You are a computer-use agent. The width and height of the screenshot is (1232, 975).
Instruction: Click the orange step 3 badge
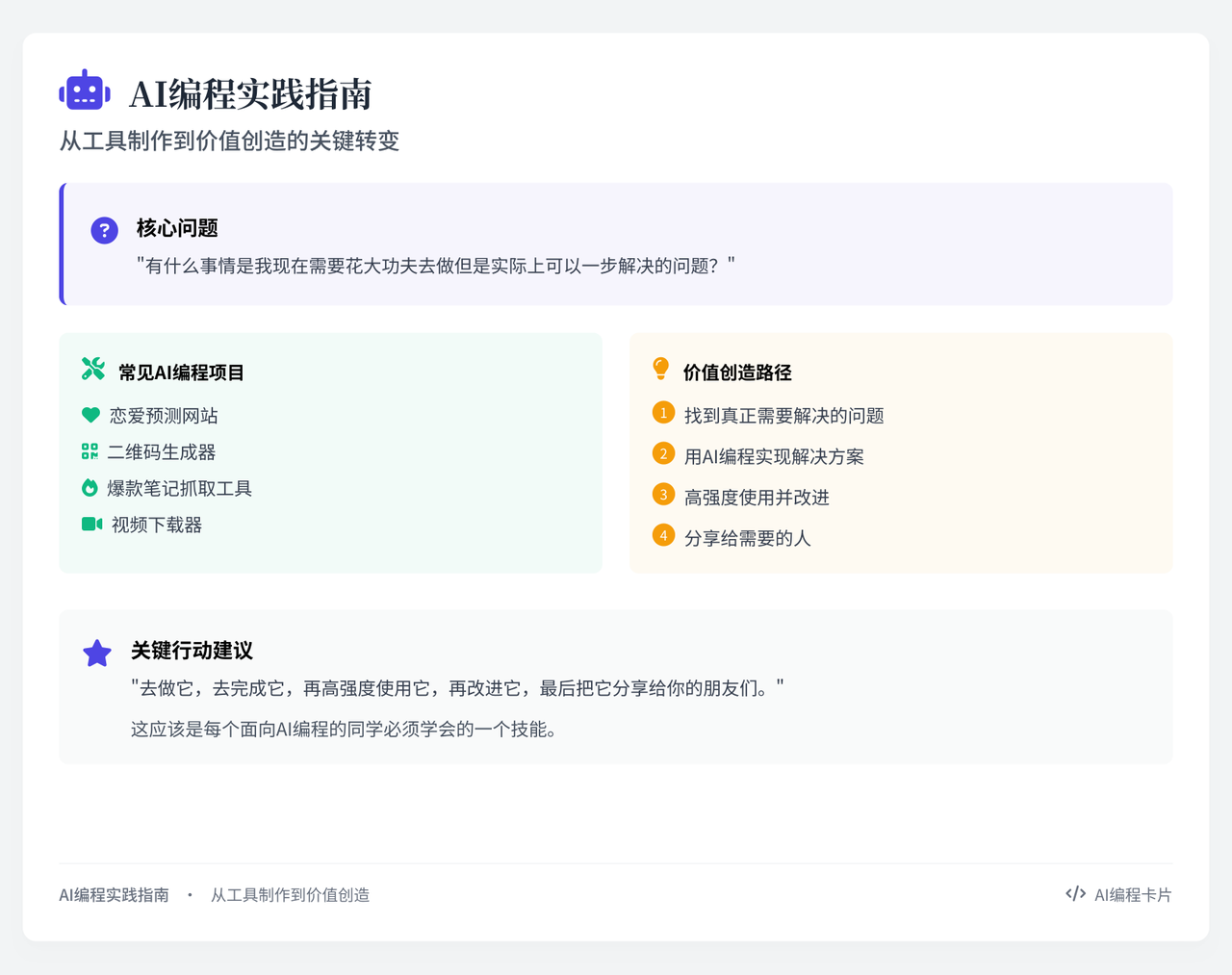point(663,495)
